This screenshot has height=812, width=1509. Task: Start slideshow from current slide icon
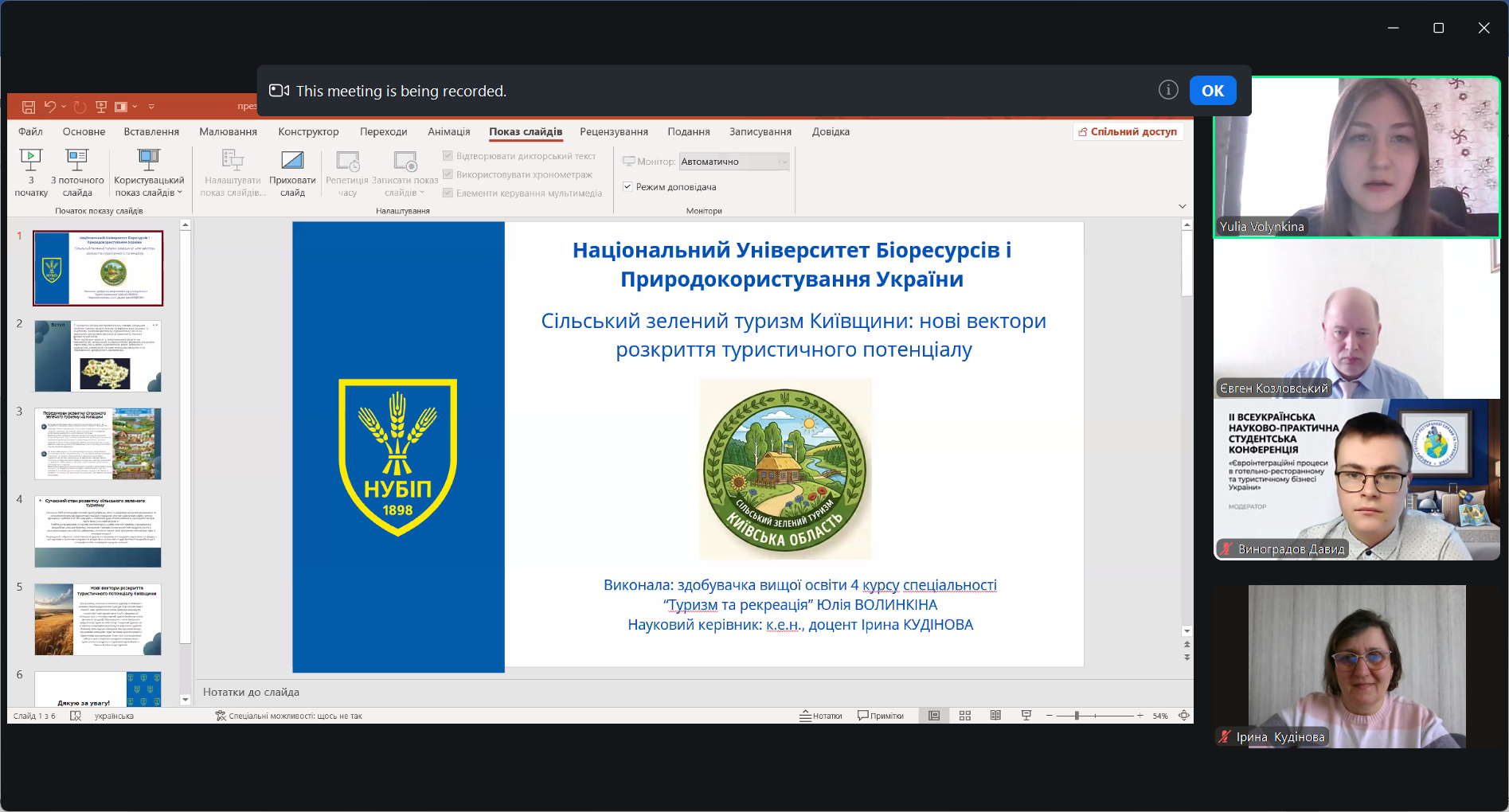point(77,160)
